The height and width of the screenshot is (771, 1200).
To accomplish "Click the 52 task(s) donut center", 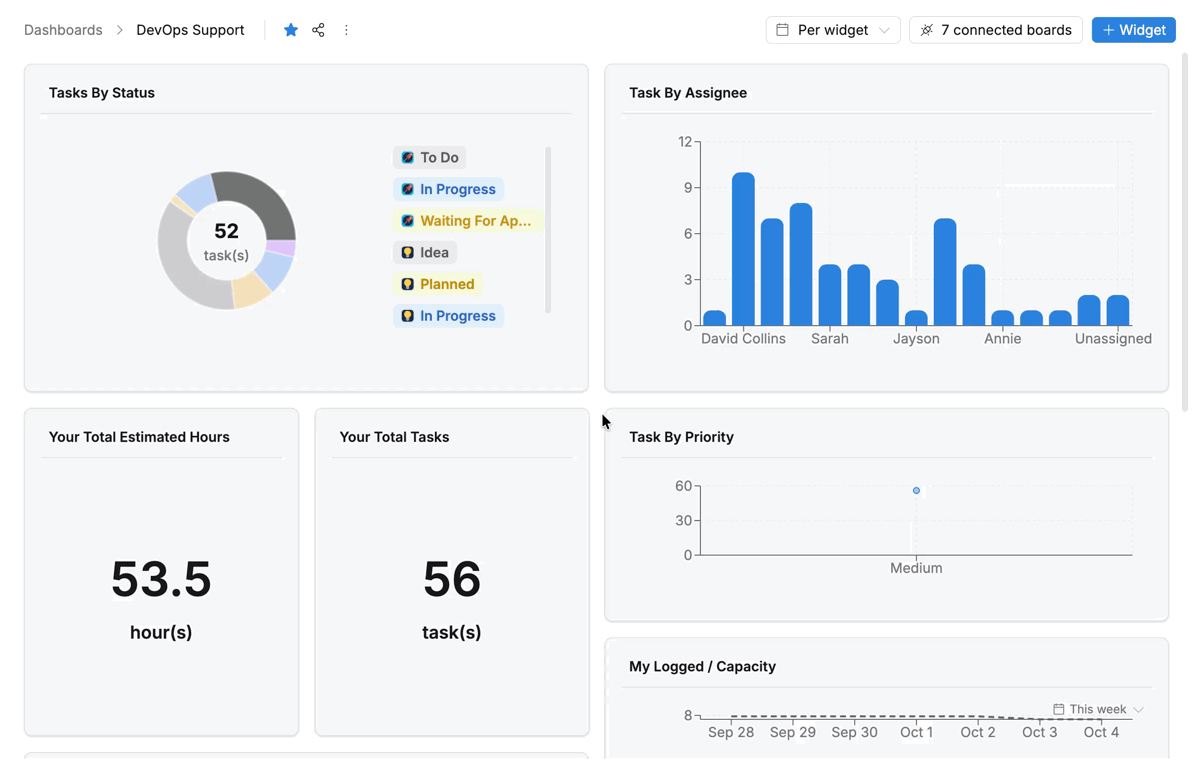I will (x=227, y=241).
